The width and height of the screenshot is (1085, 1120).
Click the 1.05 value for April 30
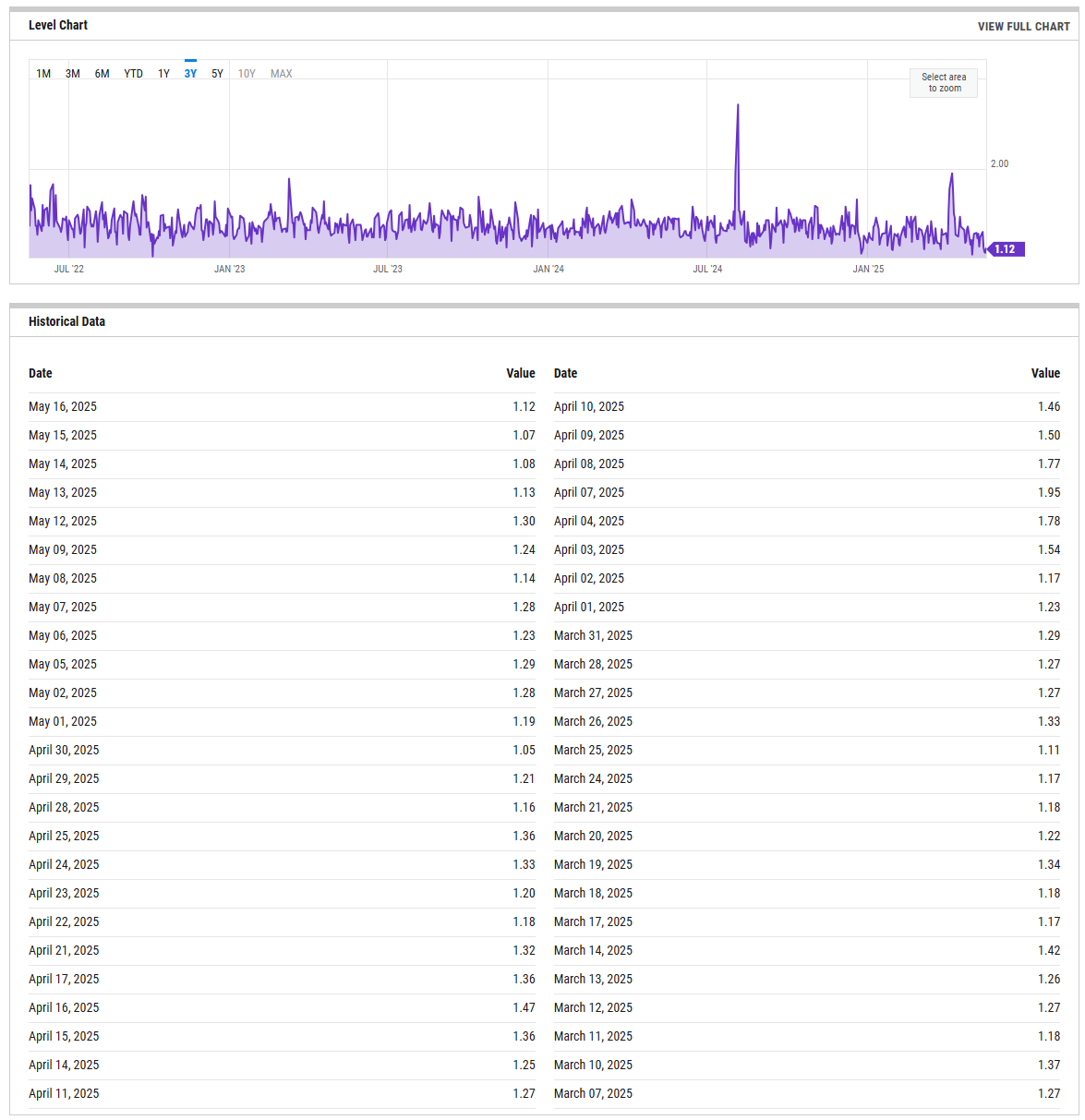click(524, 751)
